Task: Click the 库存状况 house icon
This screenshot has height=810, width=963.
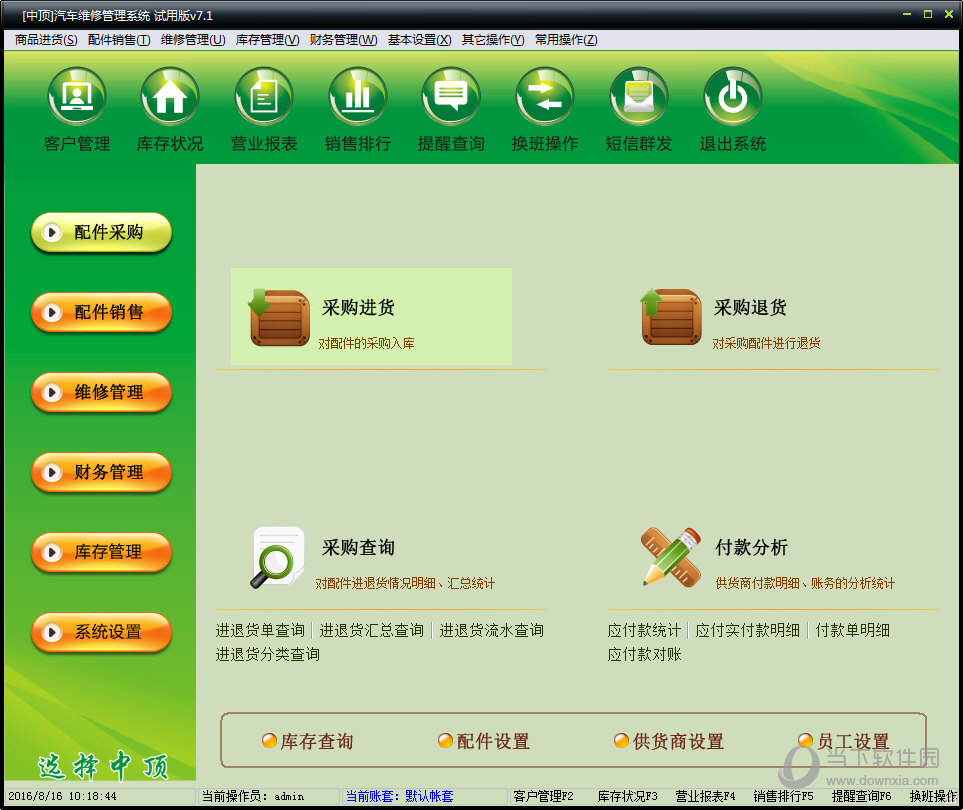Action: 170,96
